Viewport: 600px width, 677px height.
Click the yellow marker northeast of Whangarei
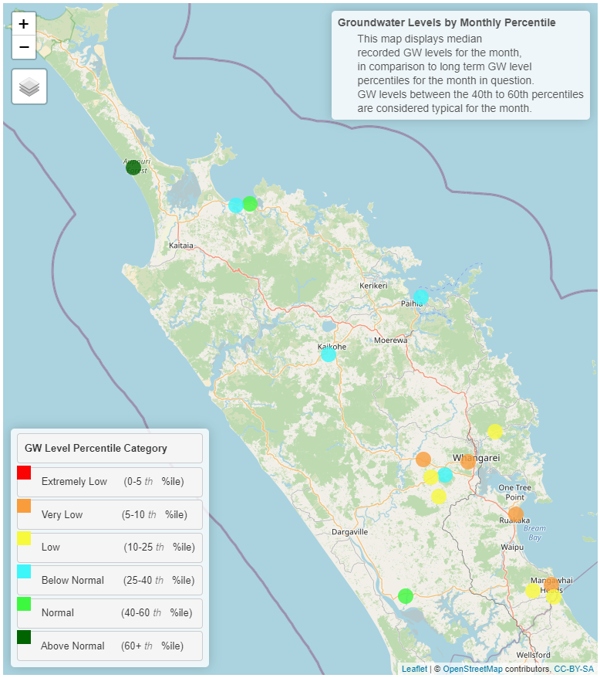coord(495,431)
